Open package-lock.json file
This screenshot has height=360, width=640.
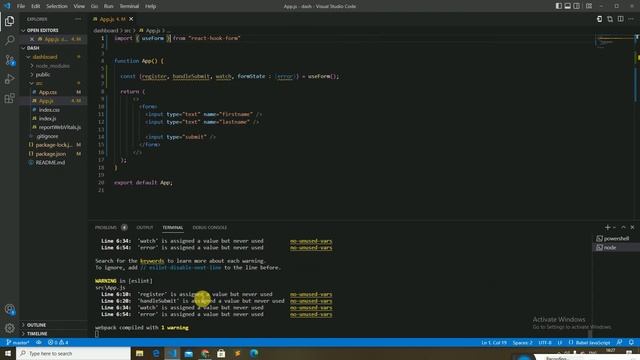(53, 145)
